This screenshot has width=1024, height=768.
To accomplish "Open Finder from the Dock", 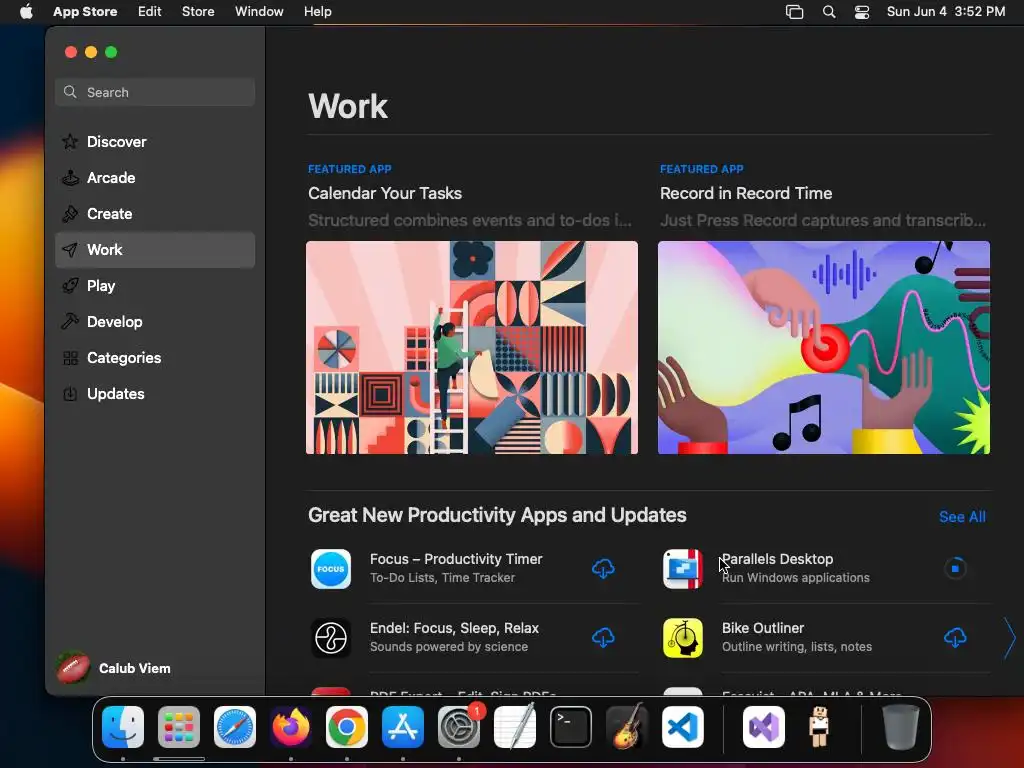I will pos(123,727).
